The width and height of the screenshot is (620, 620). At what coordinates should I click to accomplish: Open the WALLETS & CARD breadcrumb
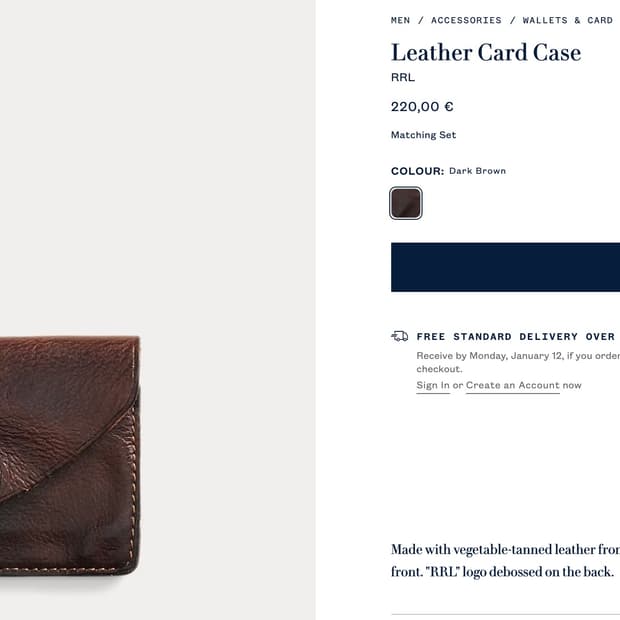568,20
